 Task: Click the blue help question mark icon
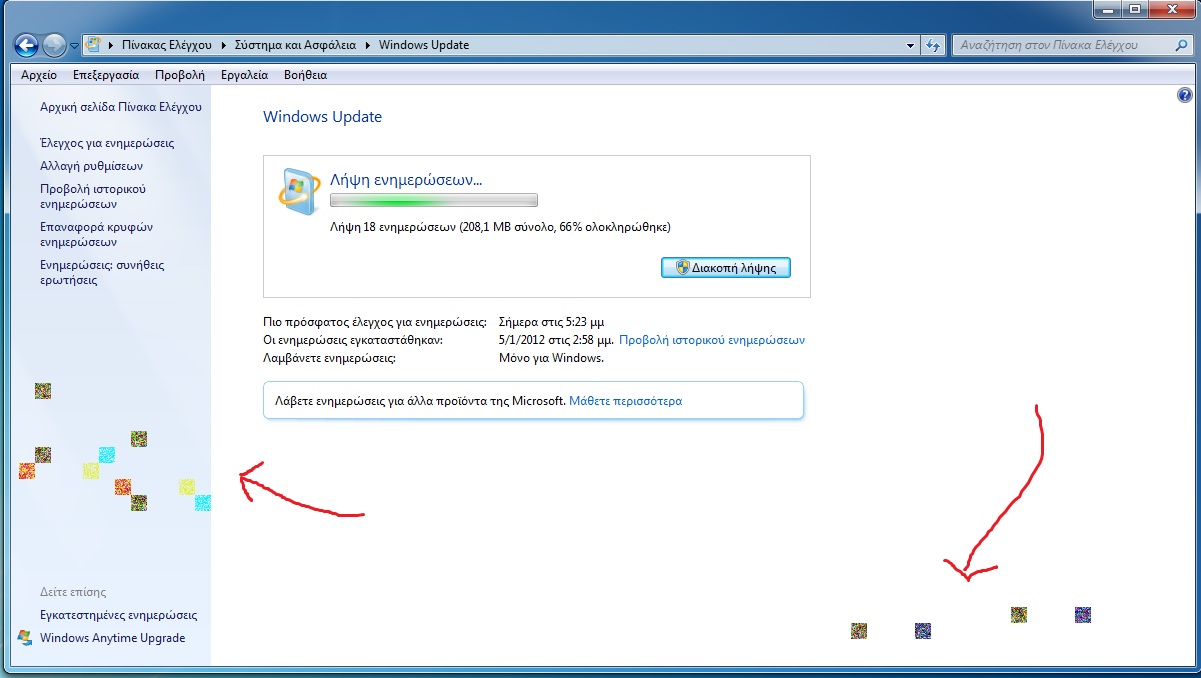[x=1185, y=95]
